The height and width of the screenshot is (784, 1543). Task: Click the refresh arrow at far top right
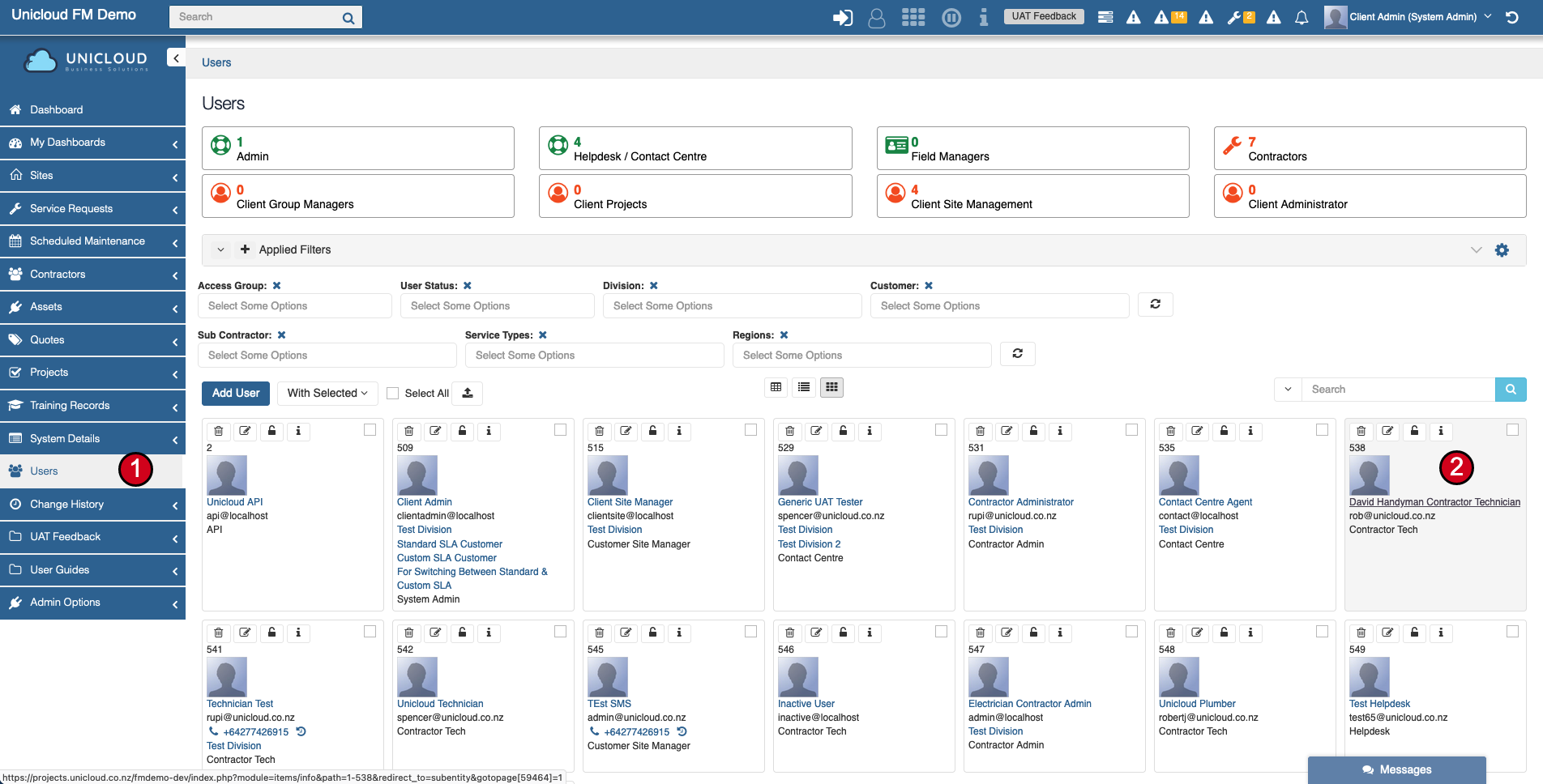[x=1512, y=17]
